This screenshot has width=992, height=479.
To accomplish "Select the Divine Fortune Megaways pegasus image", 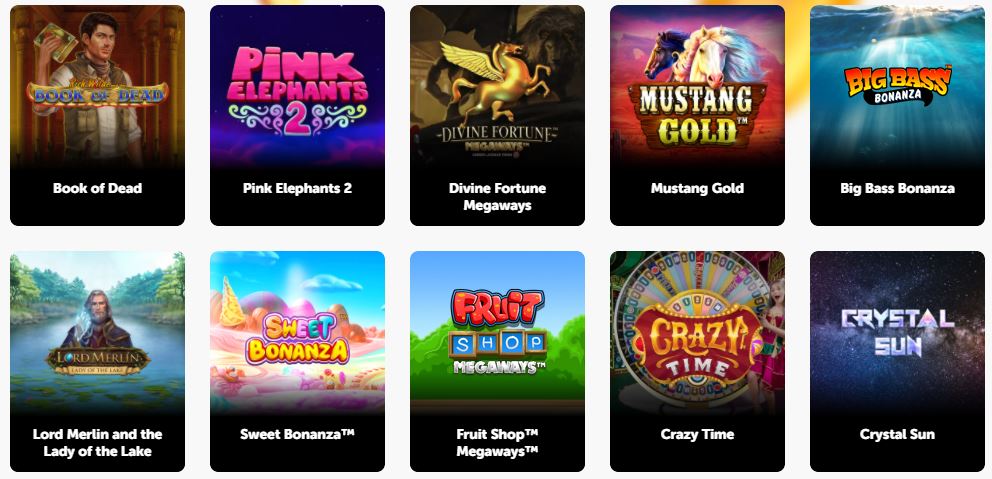I will click(497, 86).
